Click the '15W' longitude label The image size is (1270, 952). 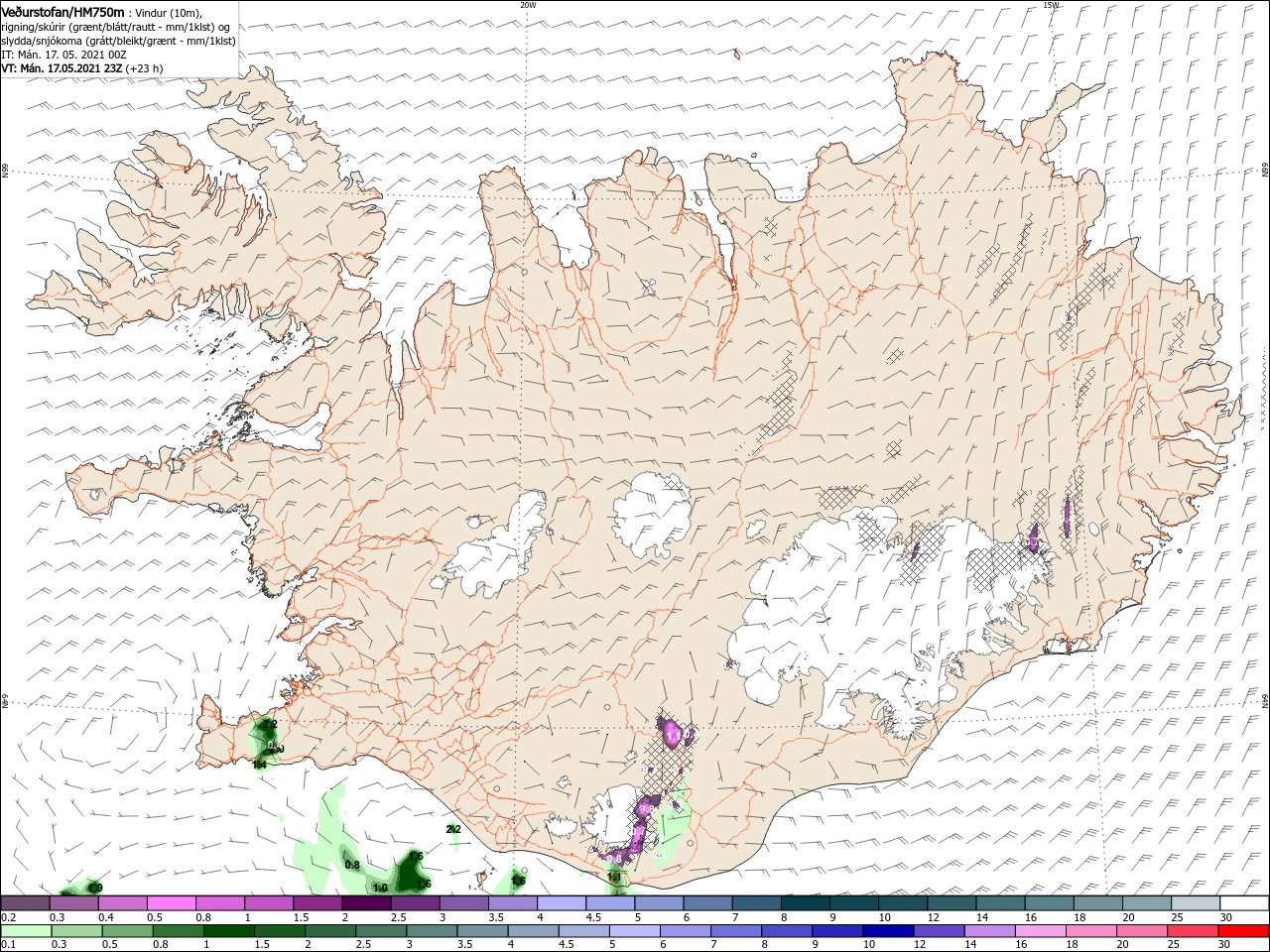click(1051, 5)
